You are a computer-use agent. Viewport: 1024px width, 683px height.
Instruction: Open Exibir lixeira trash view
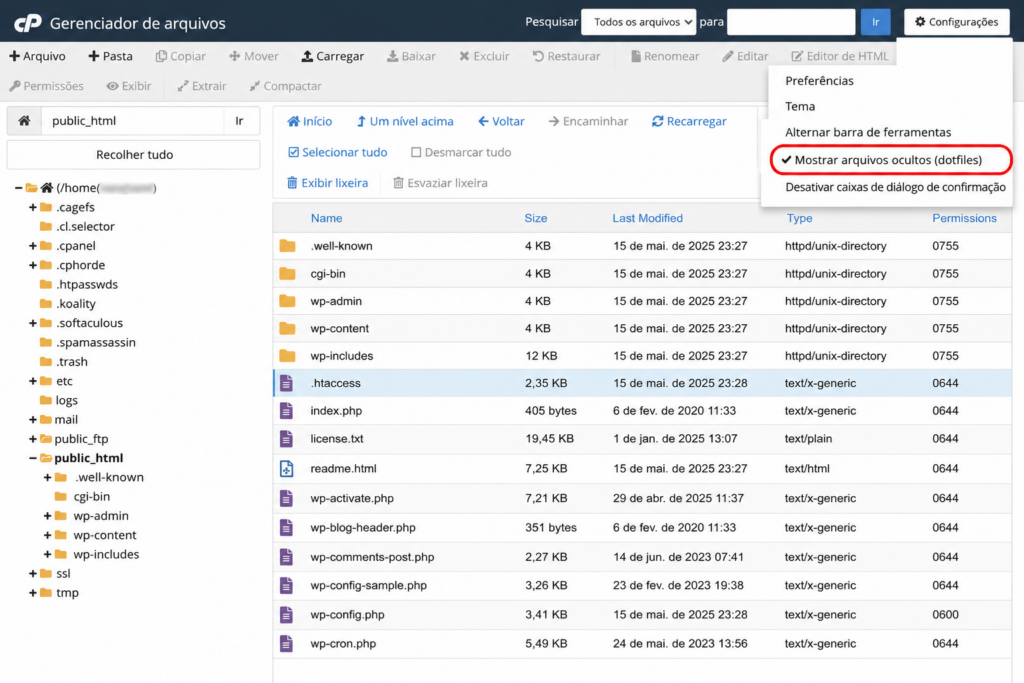tap(327, 183)
